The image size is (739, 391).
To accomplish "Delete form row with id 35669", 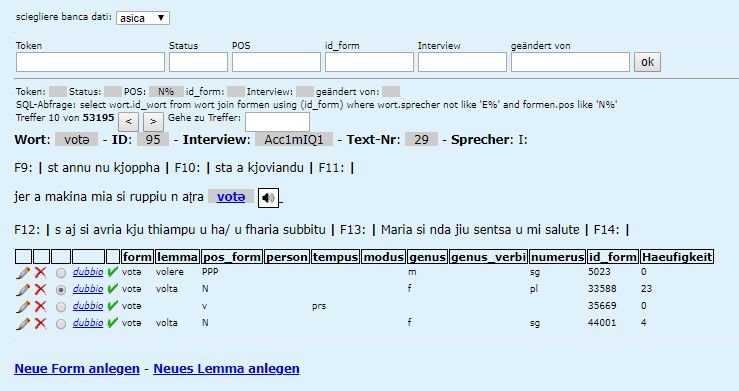I will coord(41,306).
